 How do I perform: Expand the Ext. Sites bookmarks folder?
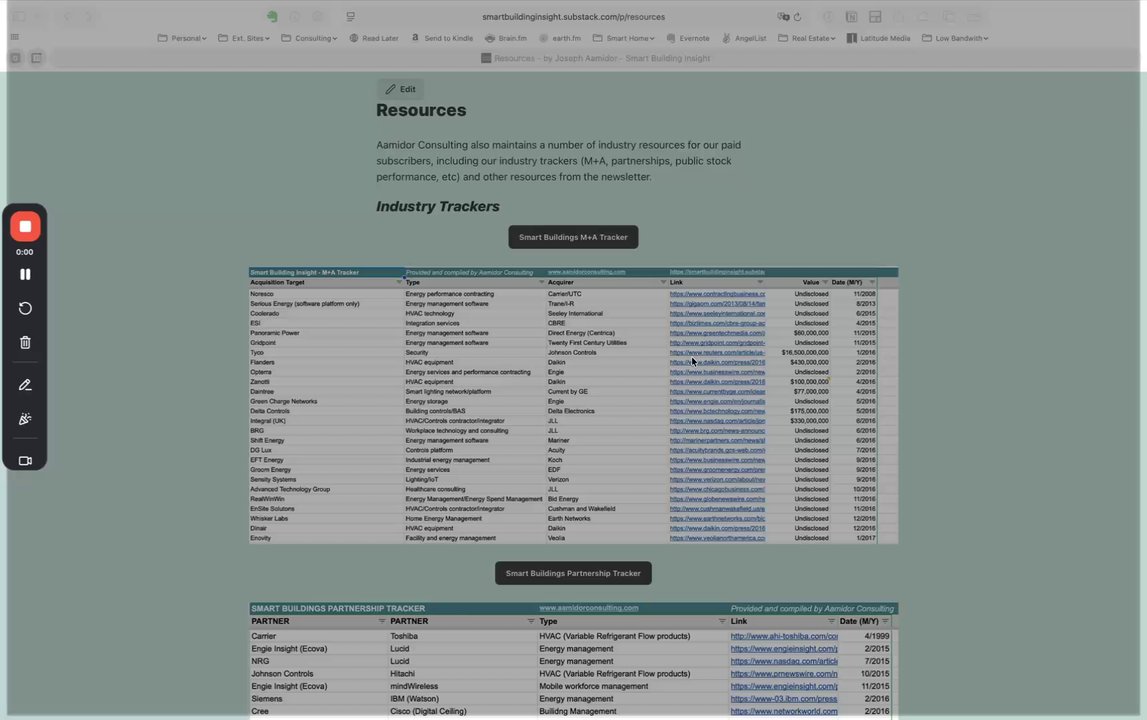tap(244, 38)
